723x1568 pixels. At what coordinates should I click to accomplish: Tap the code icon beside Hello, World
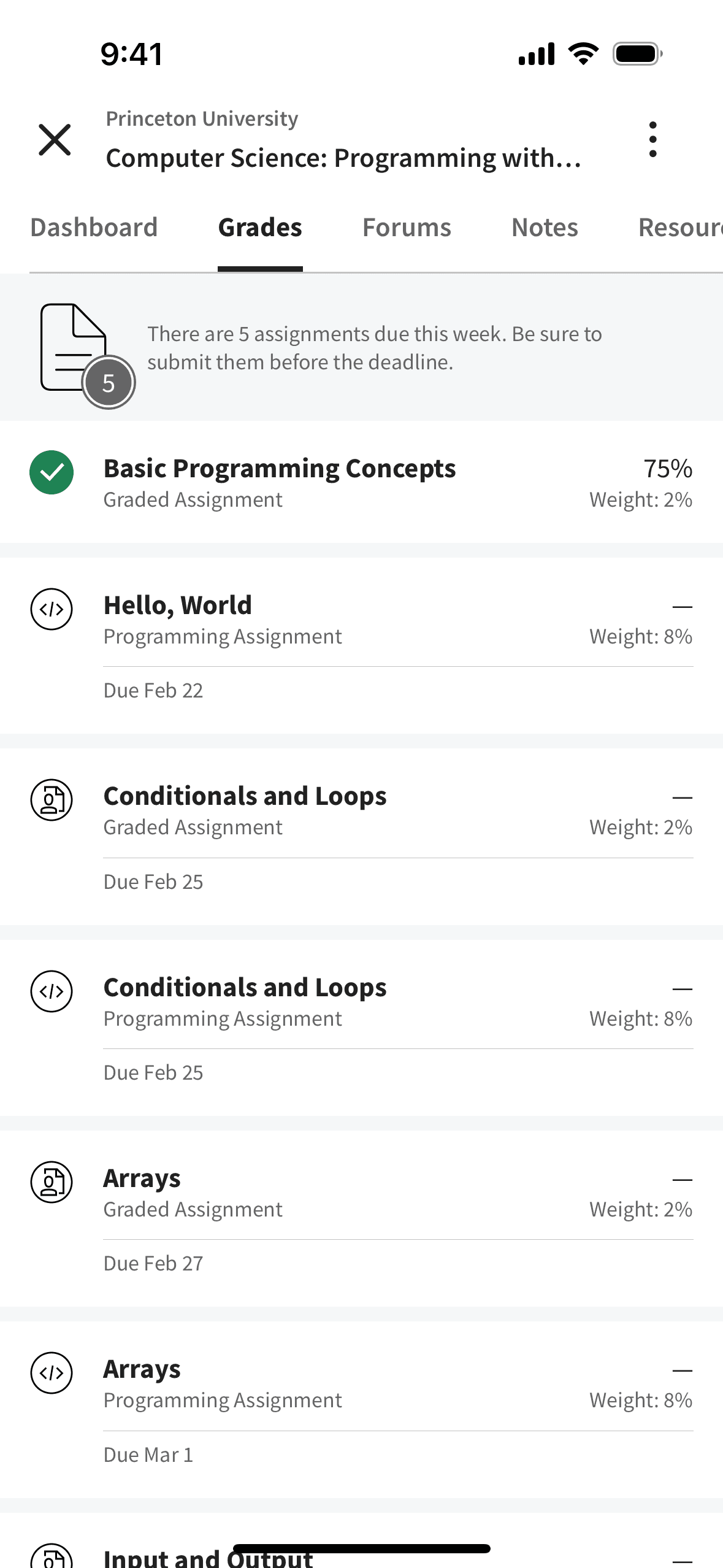52,609
